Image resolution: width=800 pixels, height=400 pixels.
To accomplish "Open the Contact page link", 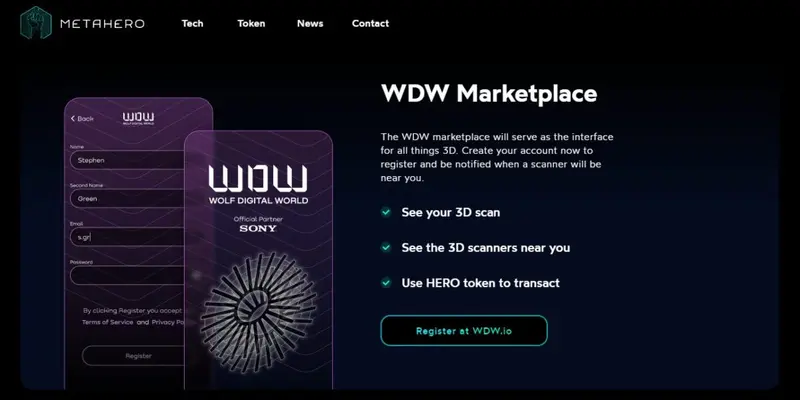I will 370,23.
